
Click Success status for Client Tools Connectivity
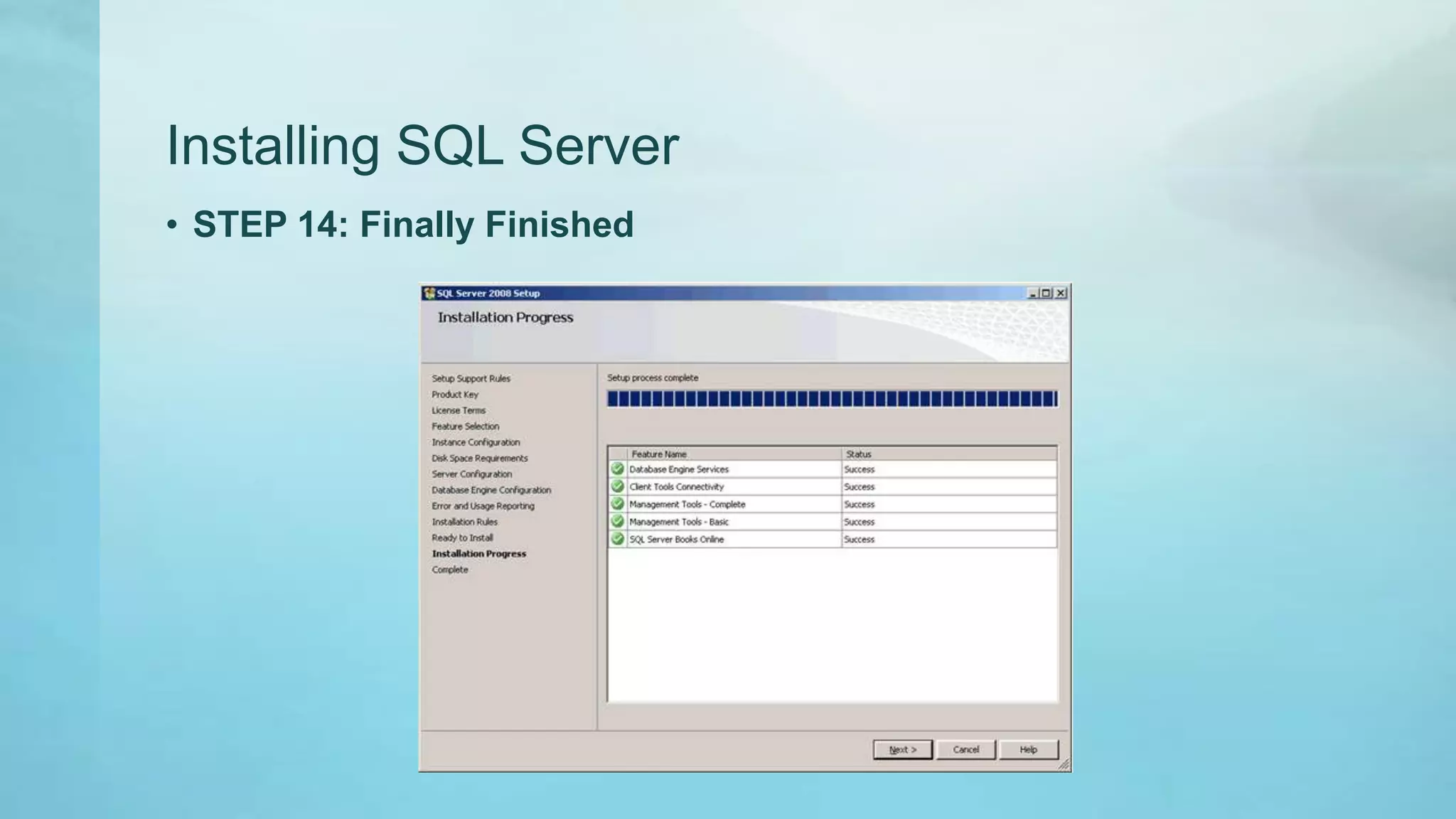[x=860, y=487]
